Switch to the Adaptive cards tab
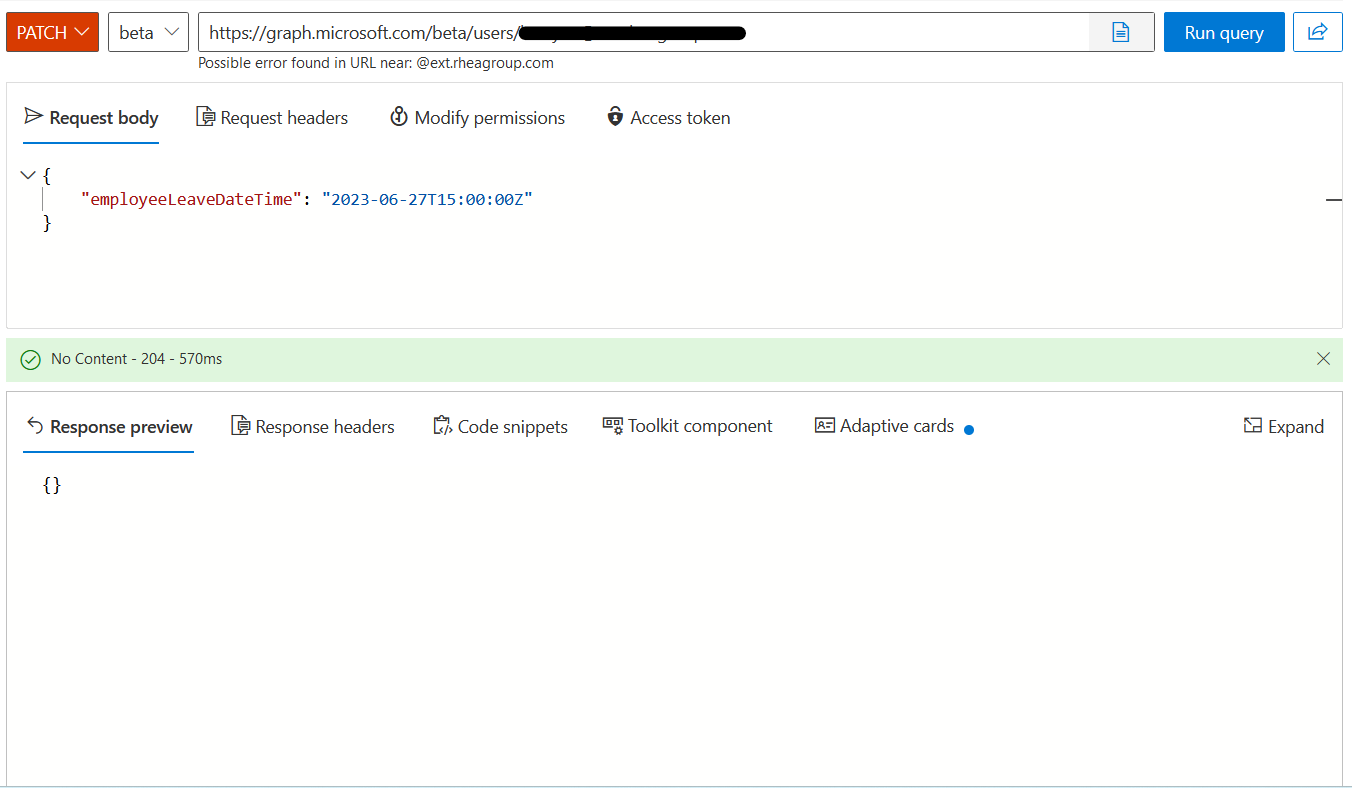The width and height of the screenshot is (1352, 788). click(x=884, y=425)
